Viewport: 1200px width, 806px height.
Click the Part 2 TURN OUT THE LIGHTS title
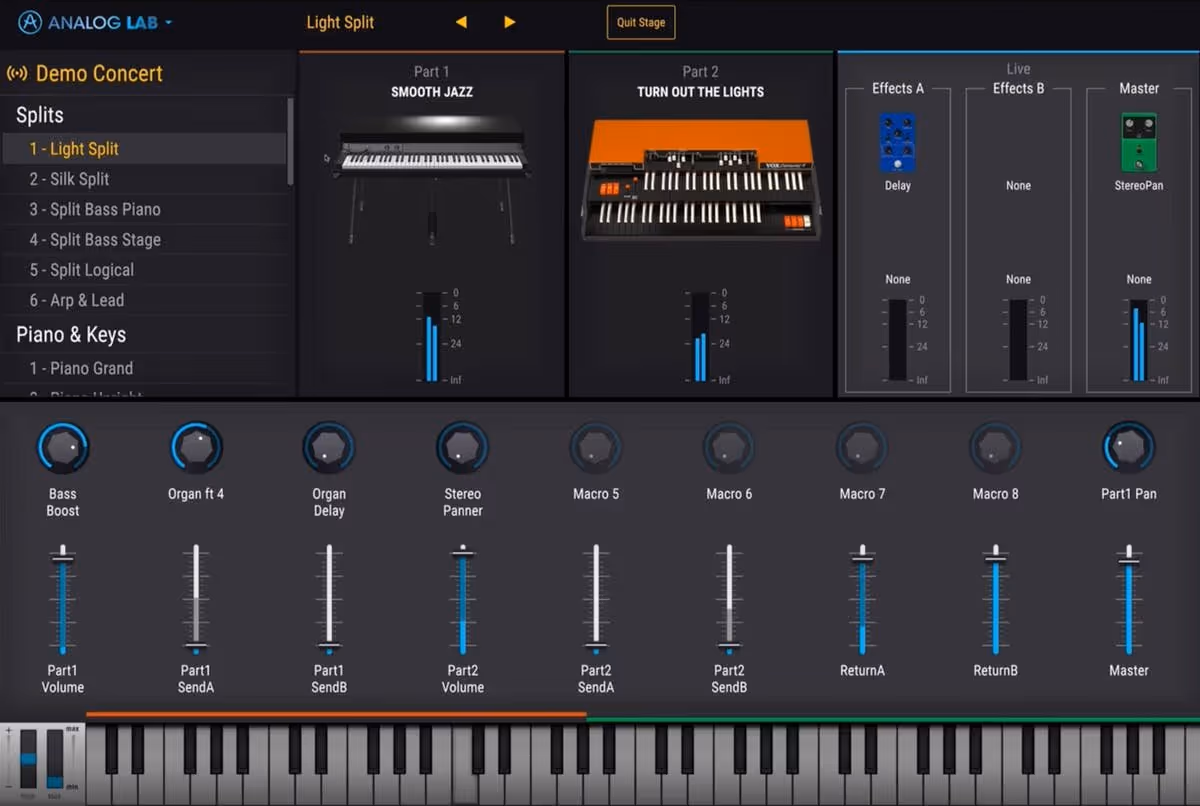point(701,92)
